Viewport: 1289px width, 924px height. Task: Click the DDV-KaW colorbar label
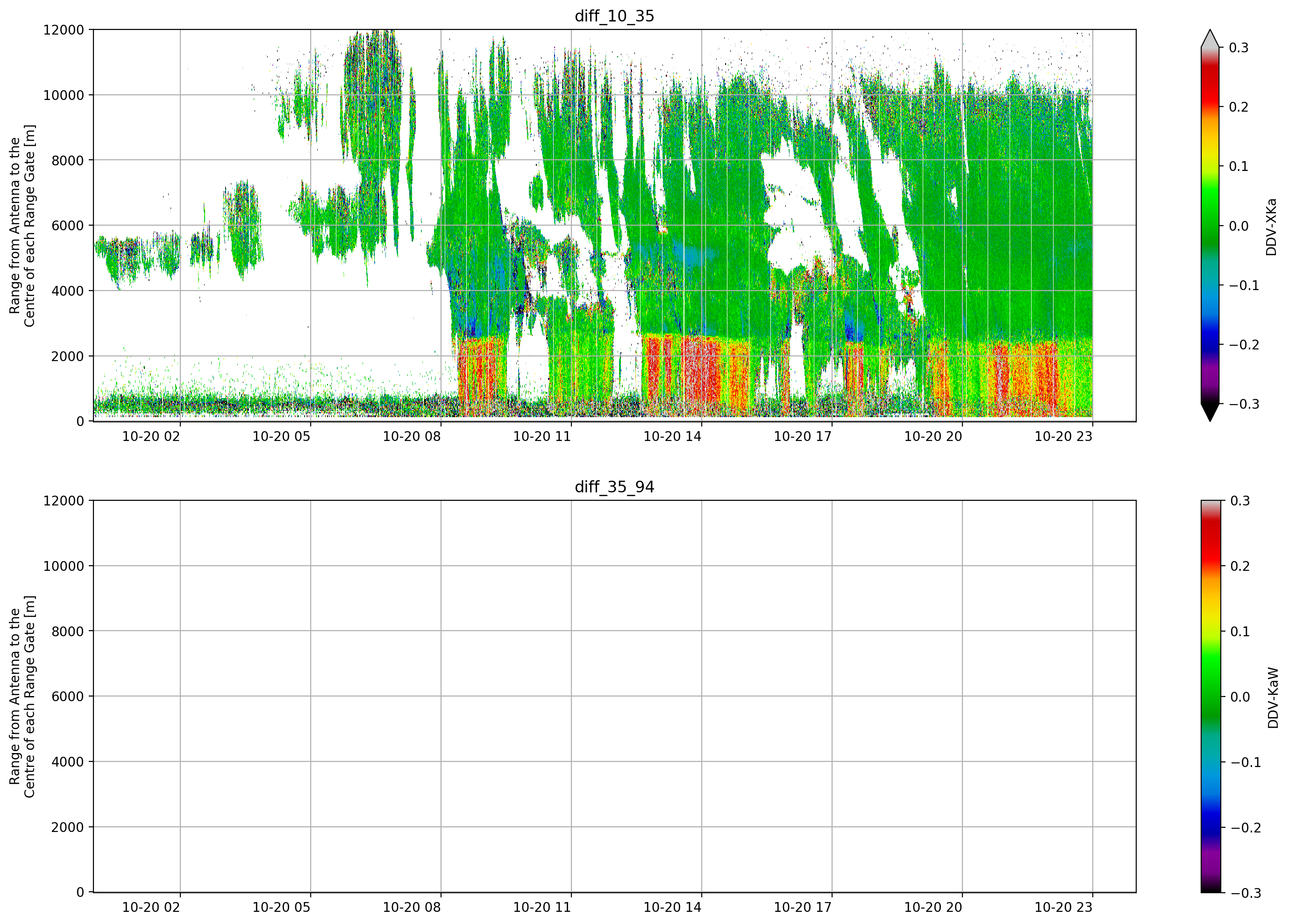click(1273, 698)
